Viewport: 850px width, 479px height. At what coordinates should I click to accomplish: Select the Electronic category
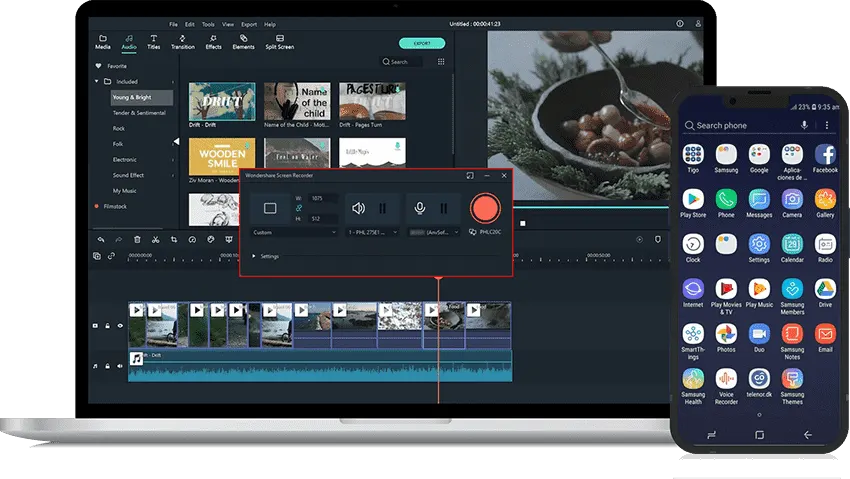125,160
